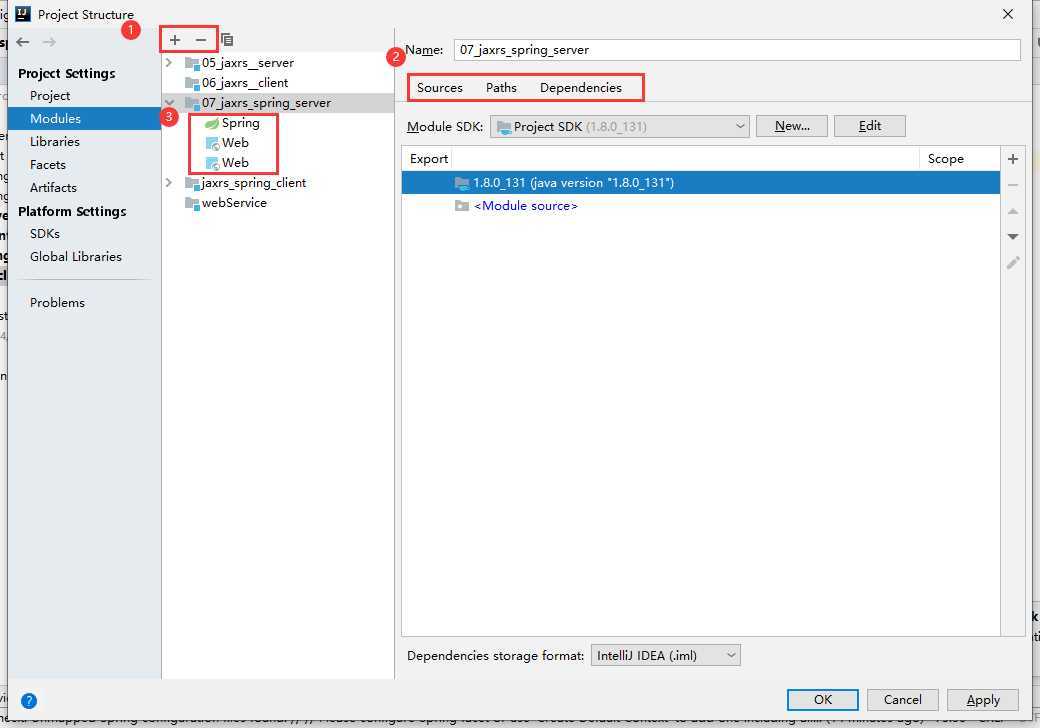This screenshot has width=1040, height=728.
Task: Click the Edit SDK button
Action: (x=870, y=126)
